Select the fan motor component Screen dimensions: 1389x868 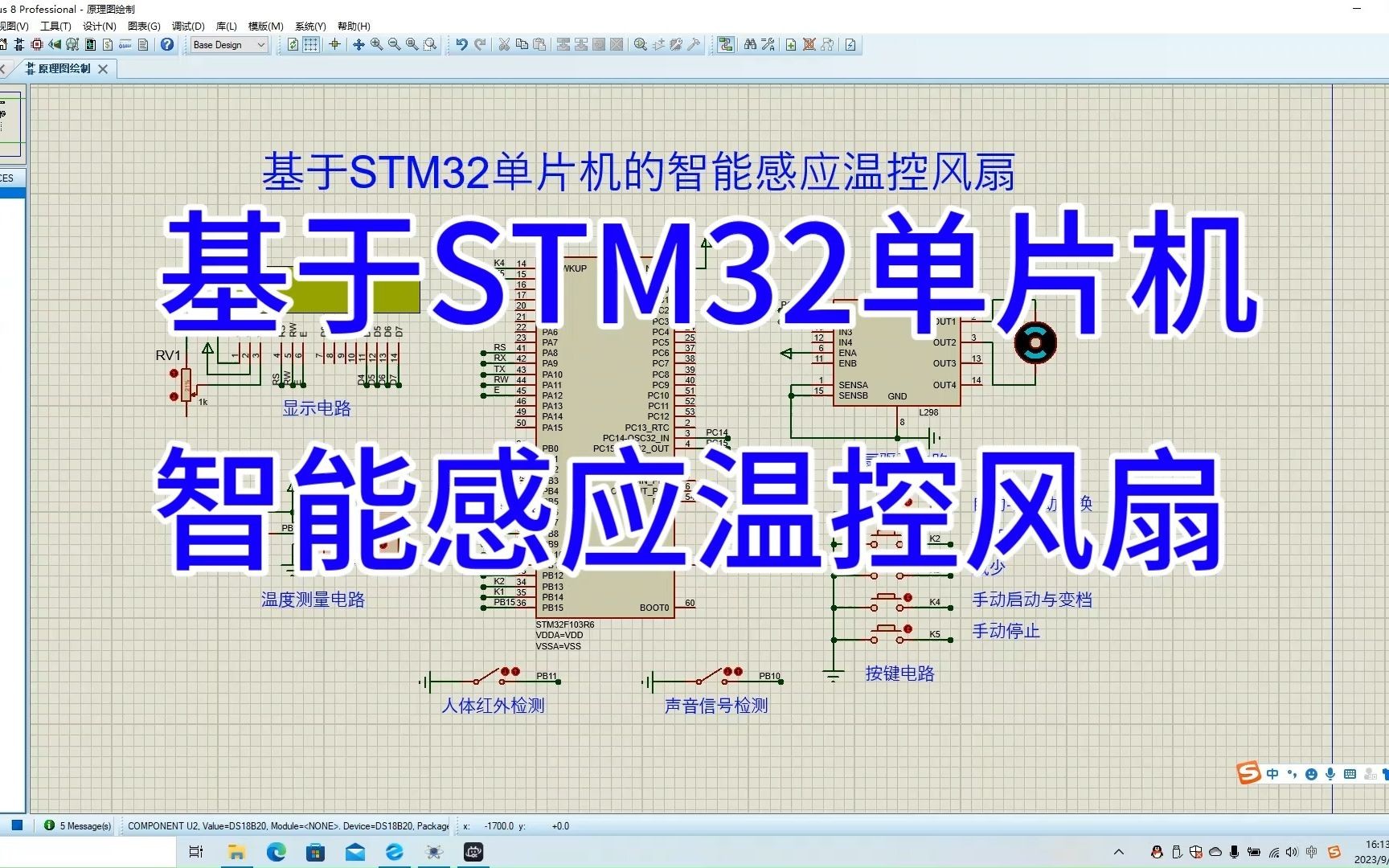tap(1035, 343)
